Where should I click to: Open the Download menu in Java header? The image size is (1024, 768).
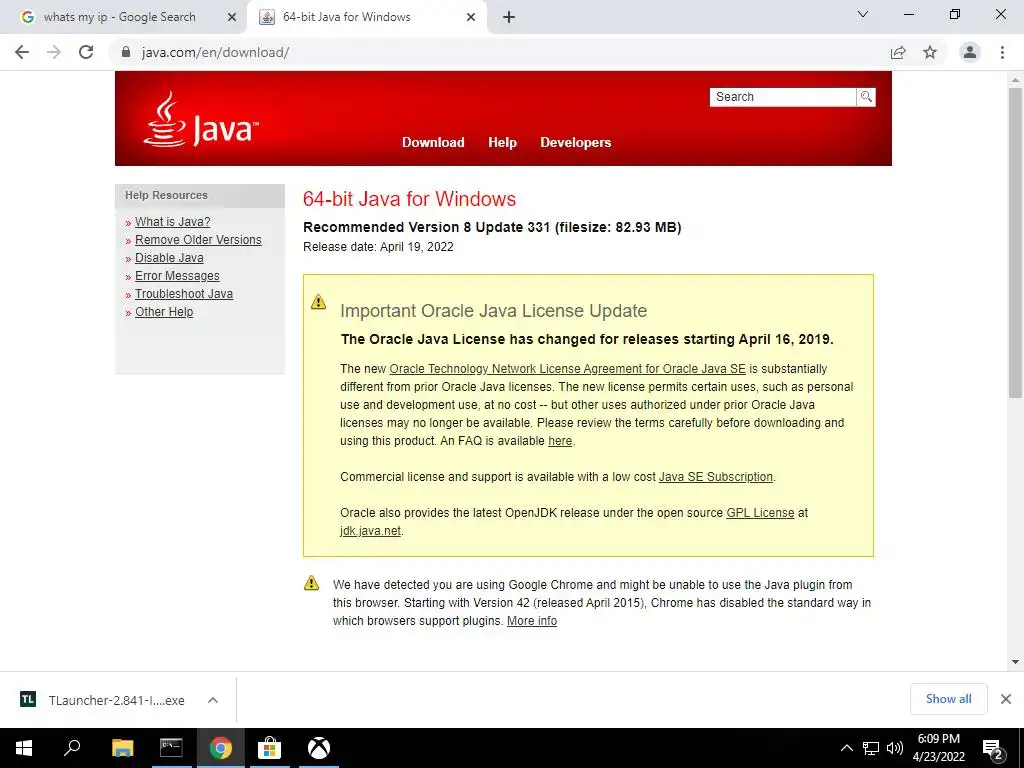433,142
